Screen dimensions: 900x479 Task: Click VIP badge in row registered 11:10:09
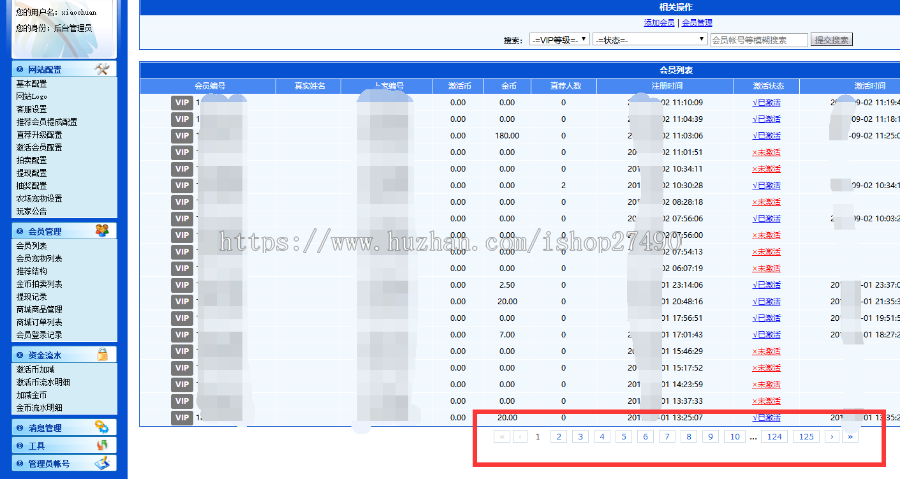[x=182, y=103]
